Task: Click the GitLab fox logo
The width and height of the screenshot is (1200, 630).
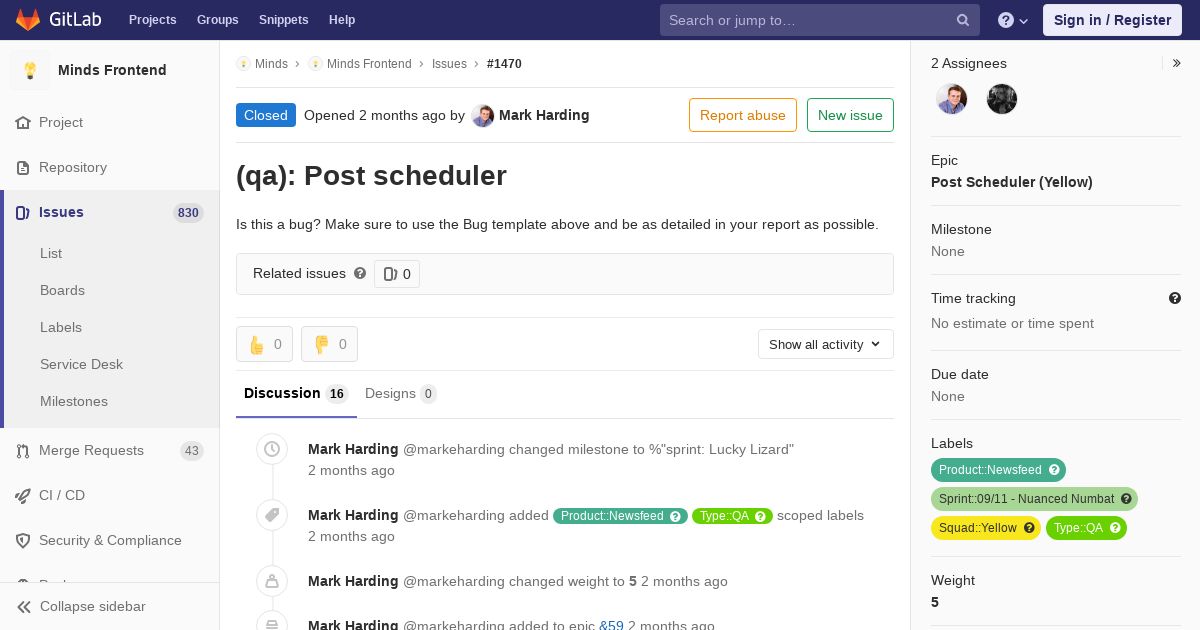Action: pyautogui.click(x=28, y=20)
